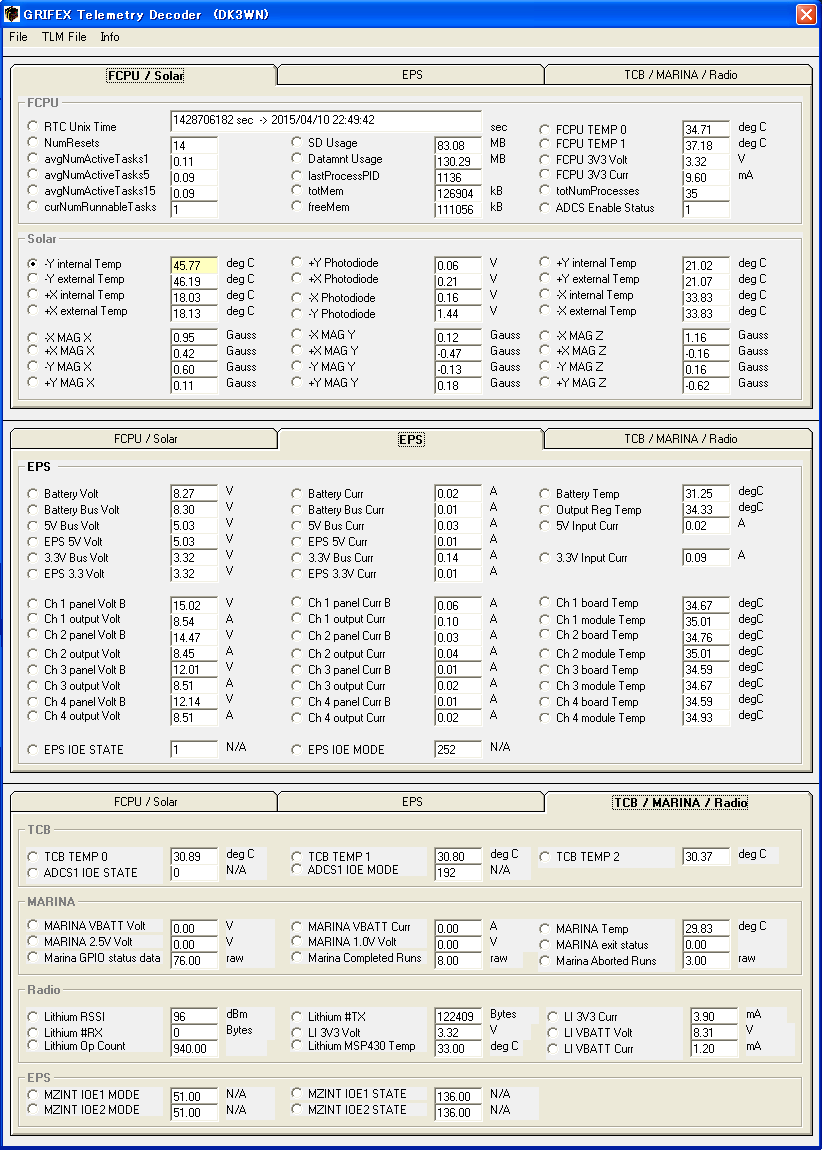Click the Battery Volt value field 8.27
The width and height of the screenshot is (823, 1153).
pyautogui.click(x=194, y=494)
